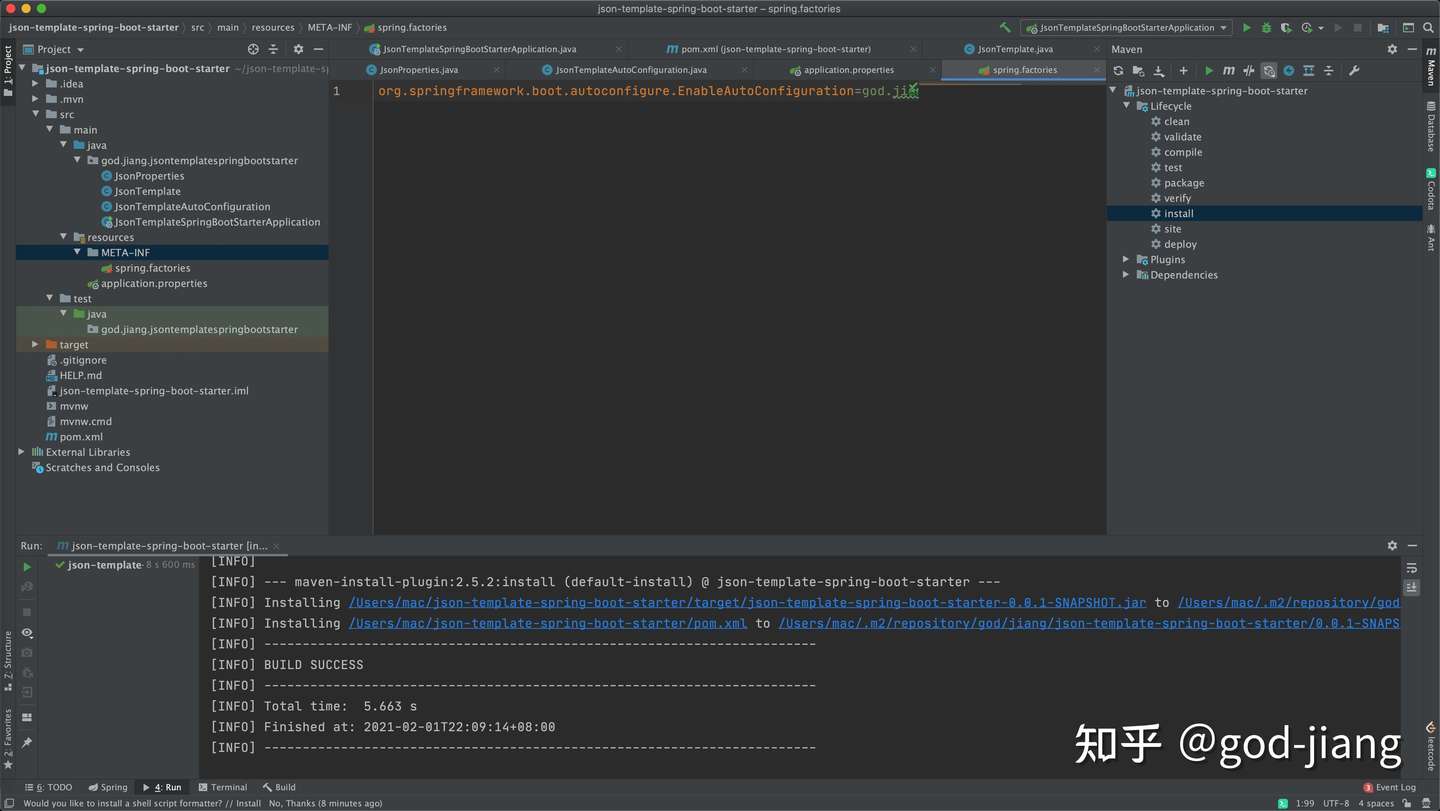Click Download Sources icon in Maven toolbar
Screen dimensions: 1440x811
click(x=1159, y=70)
